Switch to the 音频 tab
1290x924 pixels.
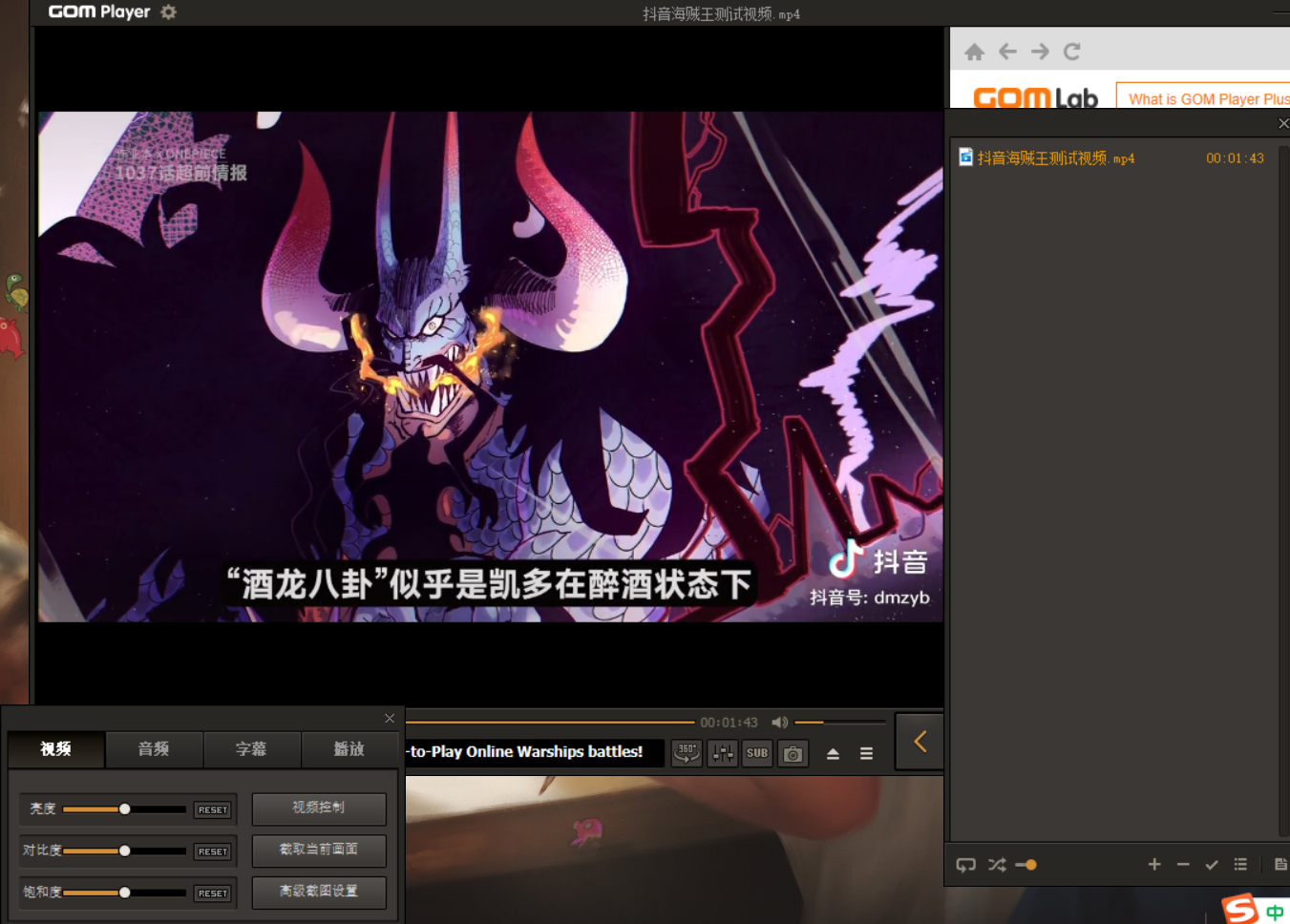tap(154, 749)
